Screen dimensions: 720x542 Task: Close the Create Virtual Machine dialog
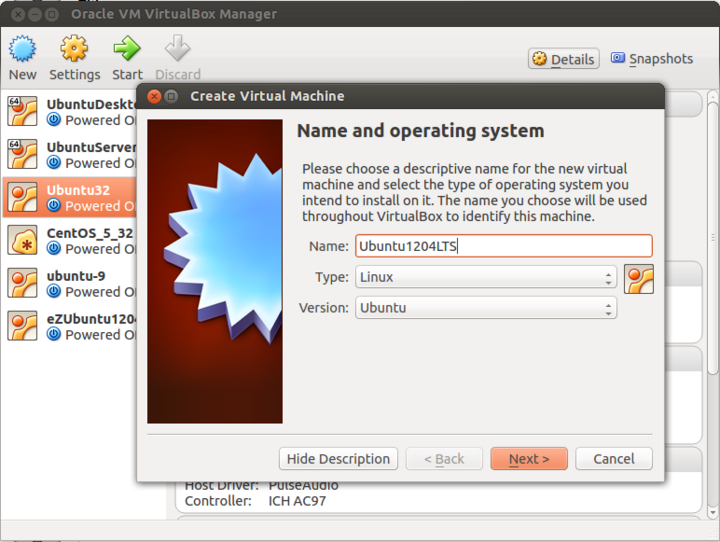[154, 96]
